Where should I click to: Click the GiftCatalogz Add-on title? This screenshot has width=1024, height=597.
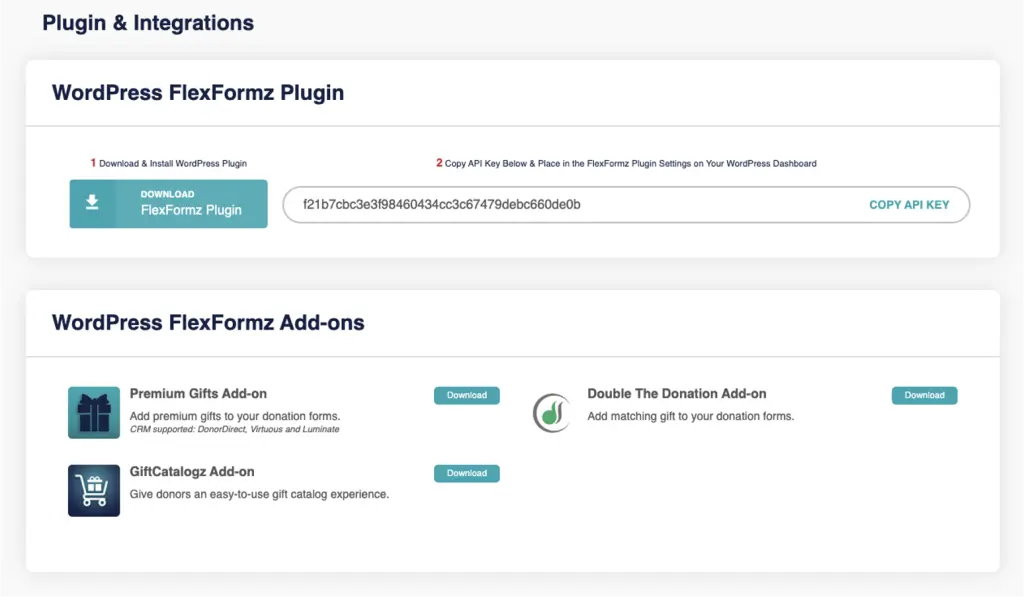192,472
